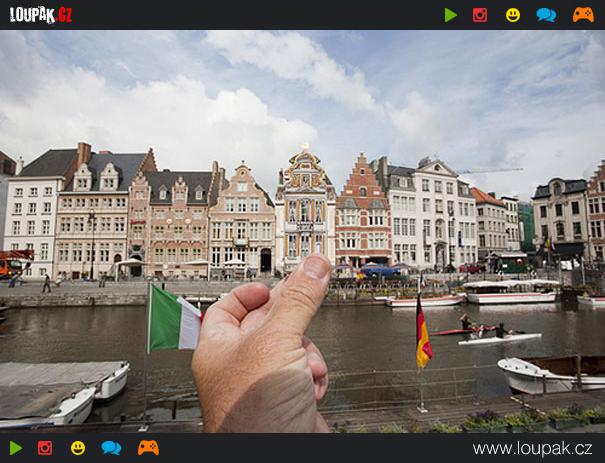
Task: Click the yellow smiley icon in top bar
Action: 513,15
